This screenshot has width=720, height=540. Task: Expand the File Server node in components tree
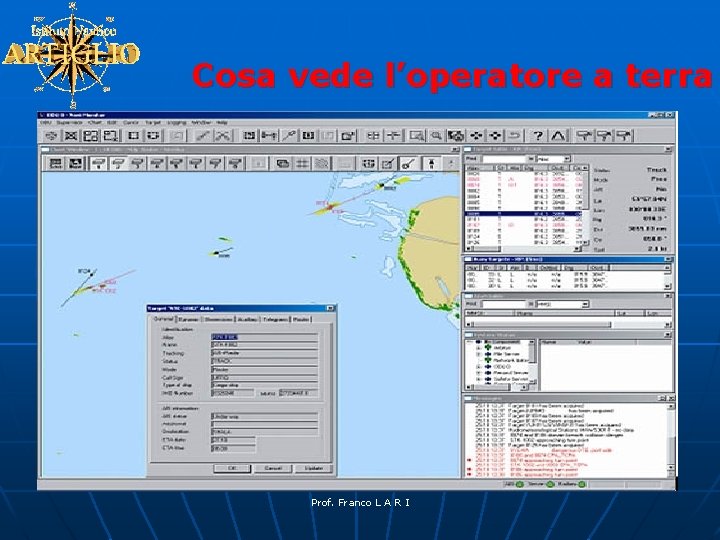click(x=478, y=354)
